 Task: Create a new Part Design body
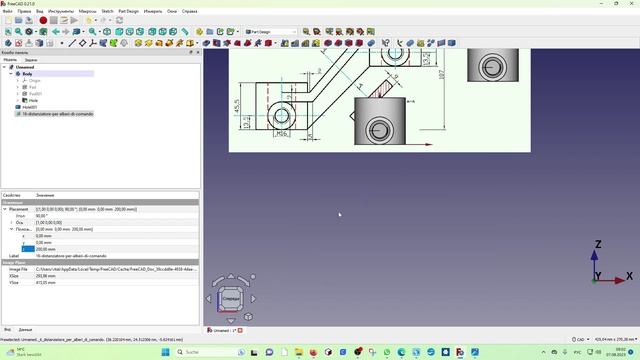[x=8, y=43]
